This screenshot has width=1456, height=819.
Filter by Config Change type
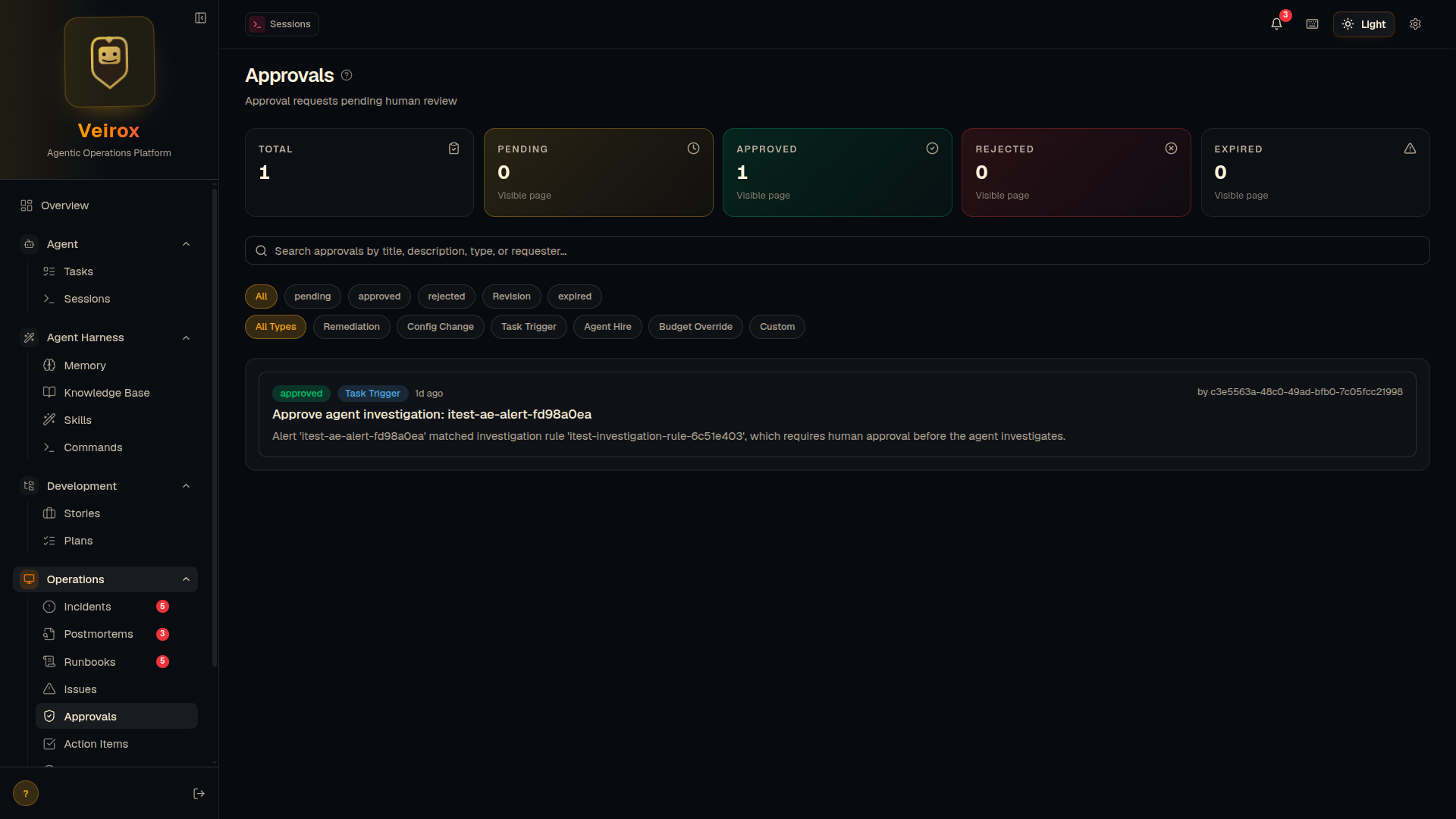pyautogui.click(x=440, y=327)
